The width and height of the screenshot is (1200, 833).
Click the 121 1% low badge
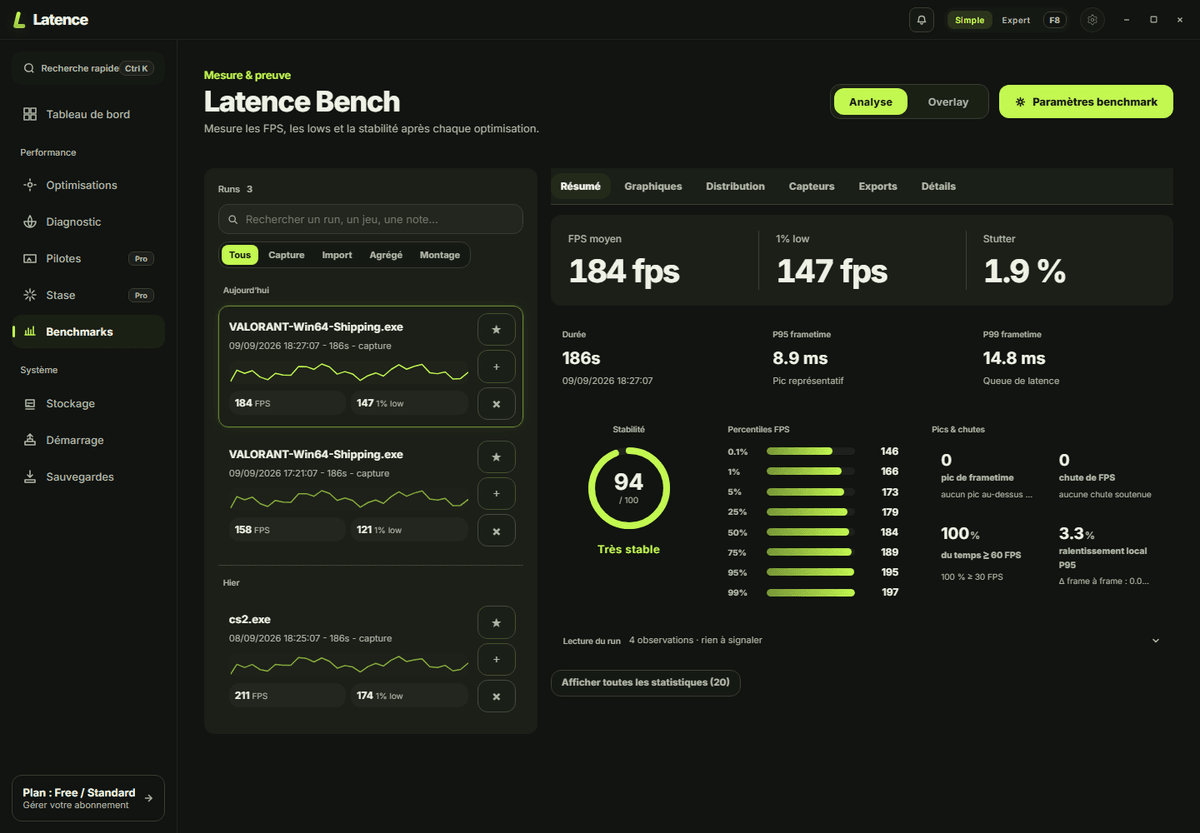[409, 530]
